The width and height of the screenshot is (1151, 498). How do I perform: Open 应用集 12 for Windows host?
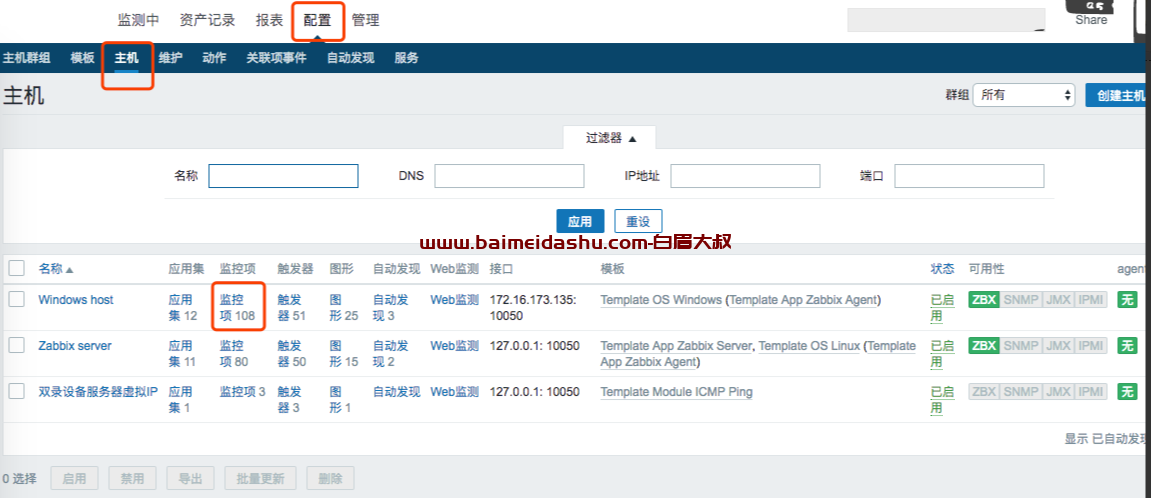pos(183,308)
